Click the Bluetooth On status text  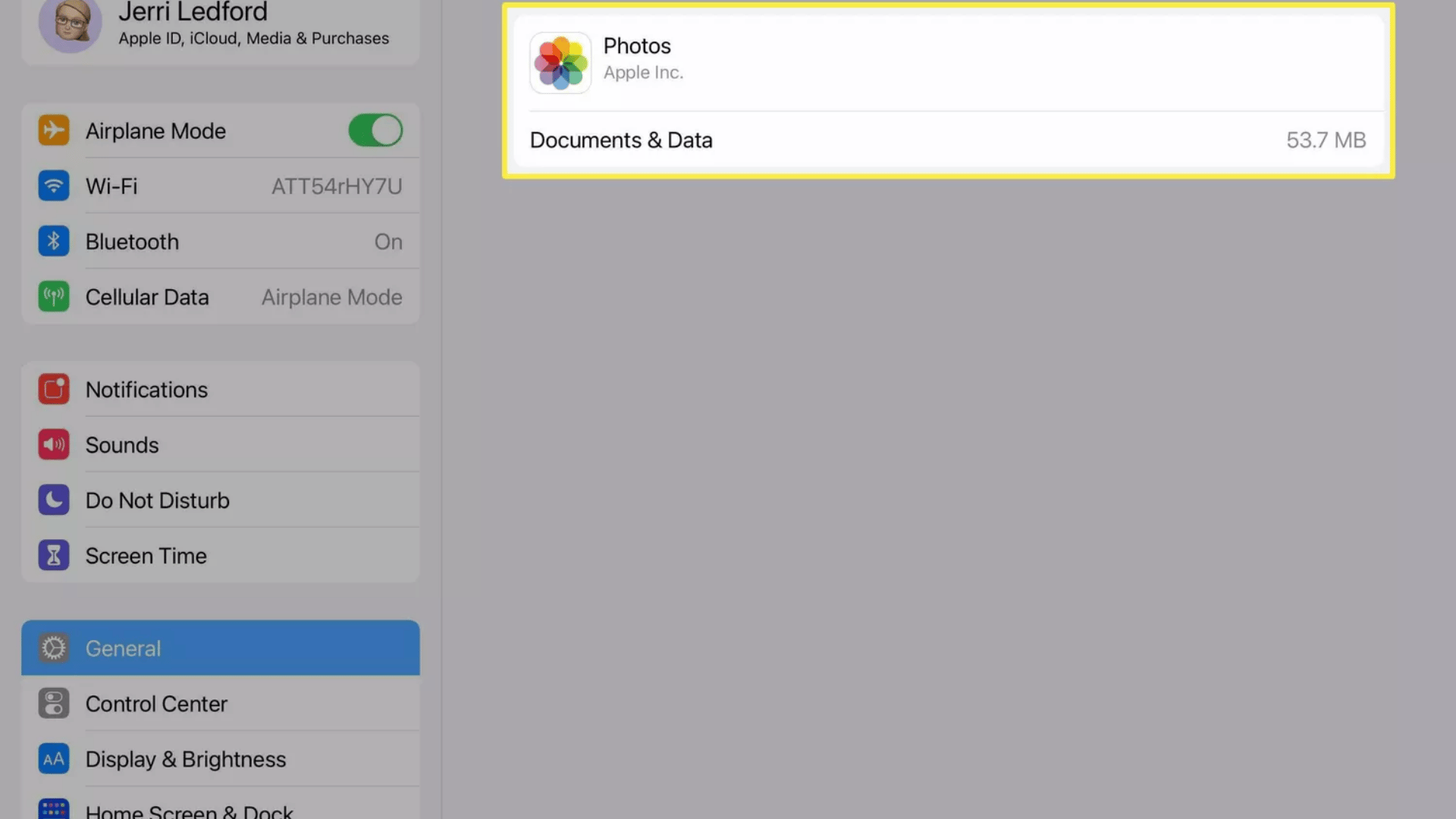[x=388, y=242]
